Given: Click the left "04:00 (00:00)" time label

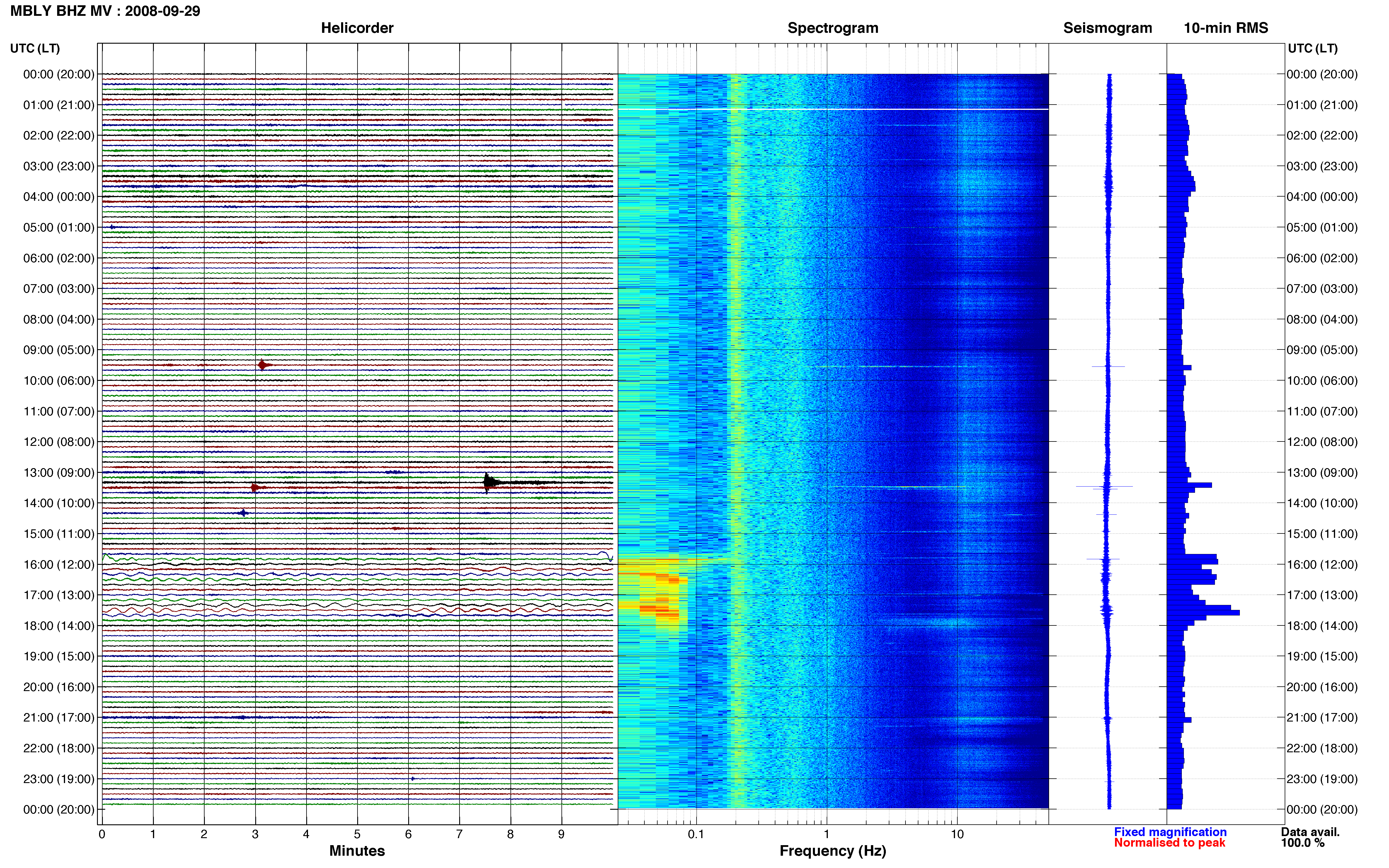Looking at the screenshot, I should (59, 197).
